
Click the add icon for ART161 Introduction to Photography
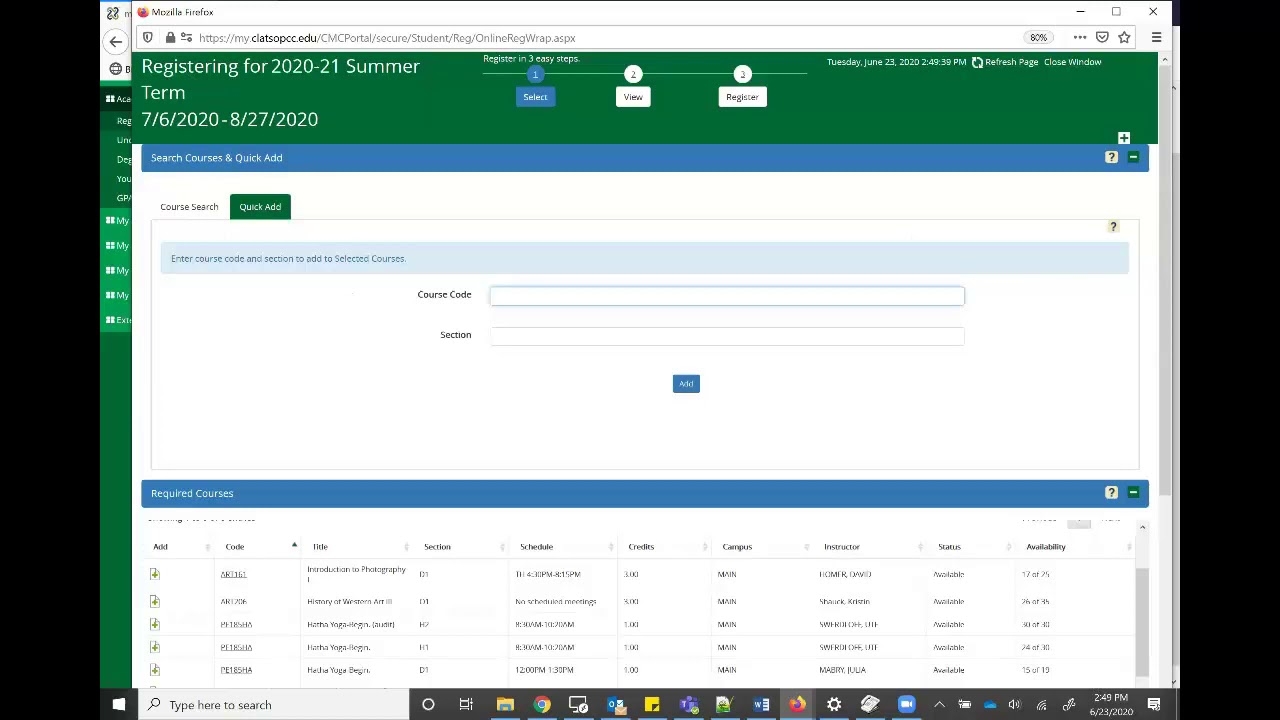pos(154,573)
